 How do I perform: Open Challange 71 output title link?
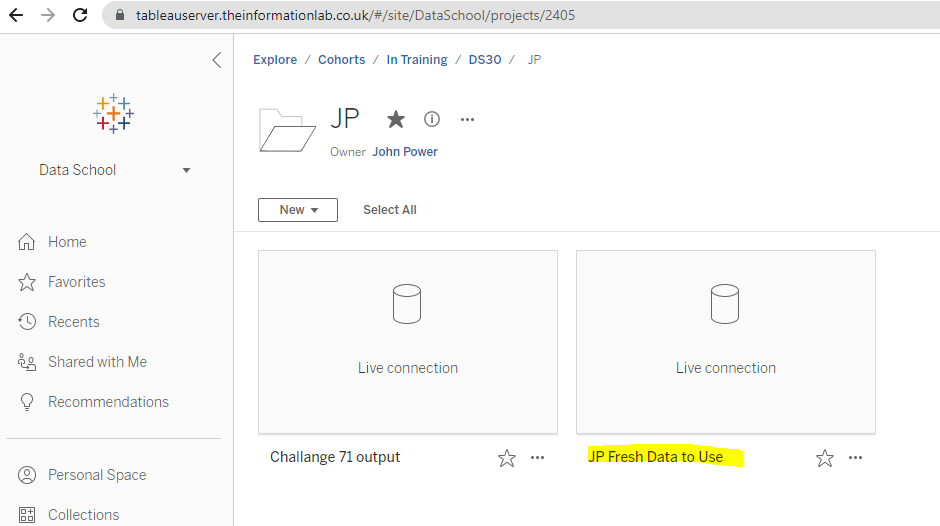(x=335, y=457)
